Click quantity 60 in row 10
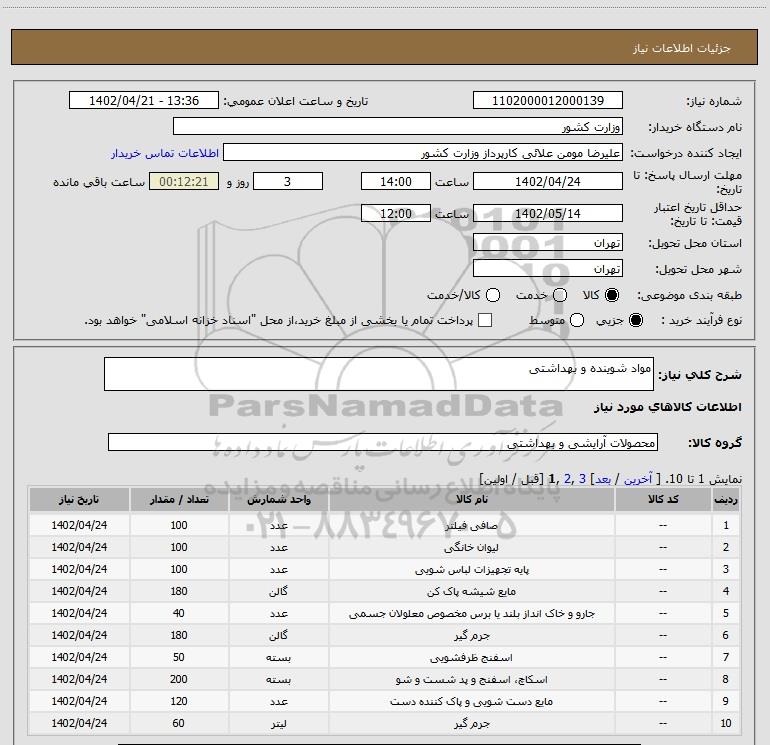Screen dimensions: 770x745 pos(179,723)
